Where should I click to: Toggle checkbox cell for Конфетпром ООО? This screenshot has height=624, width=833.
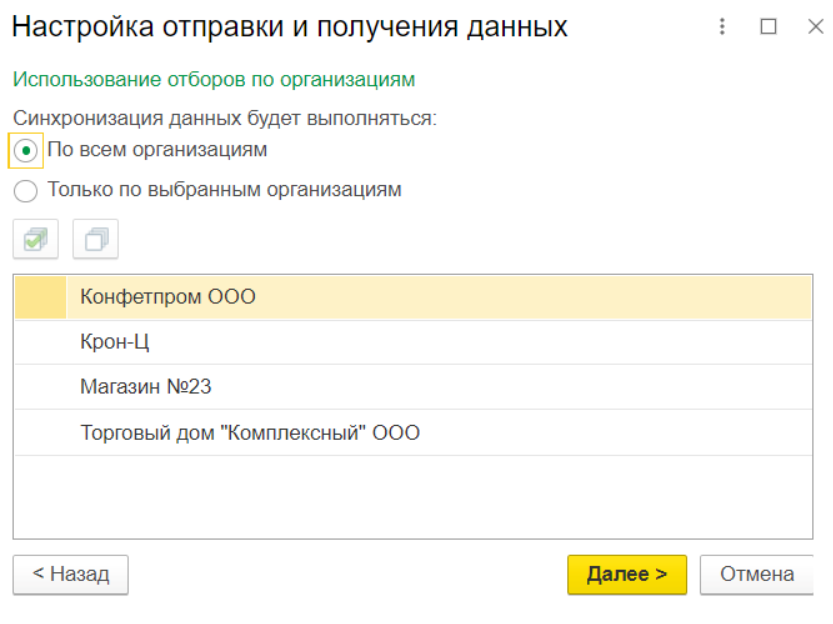(41, 297)
